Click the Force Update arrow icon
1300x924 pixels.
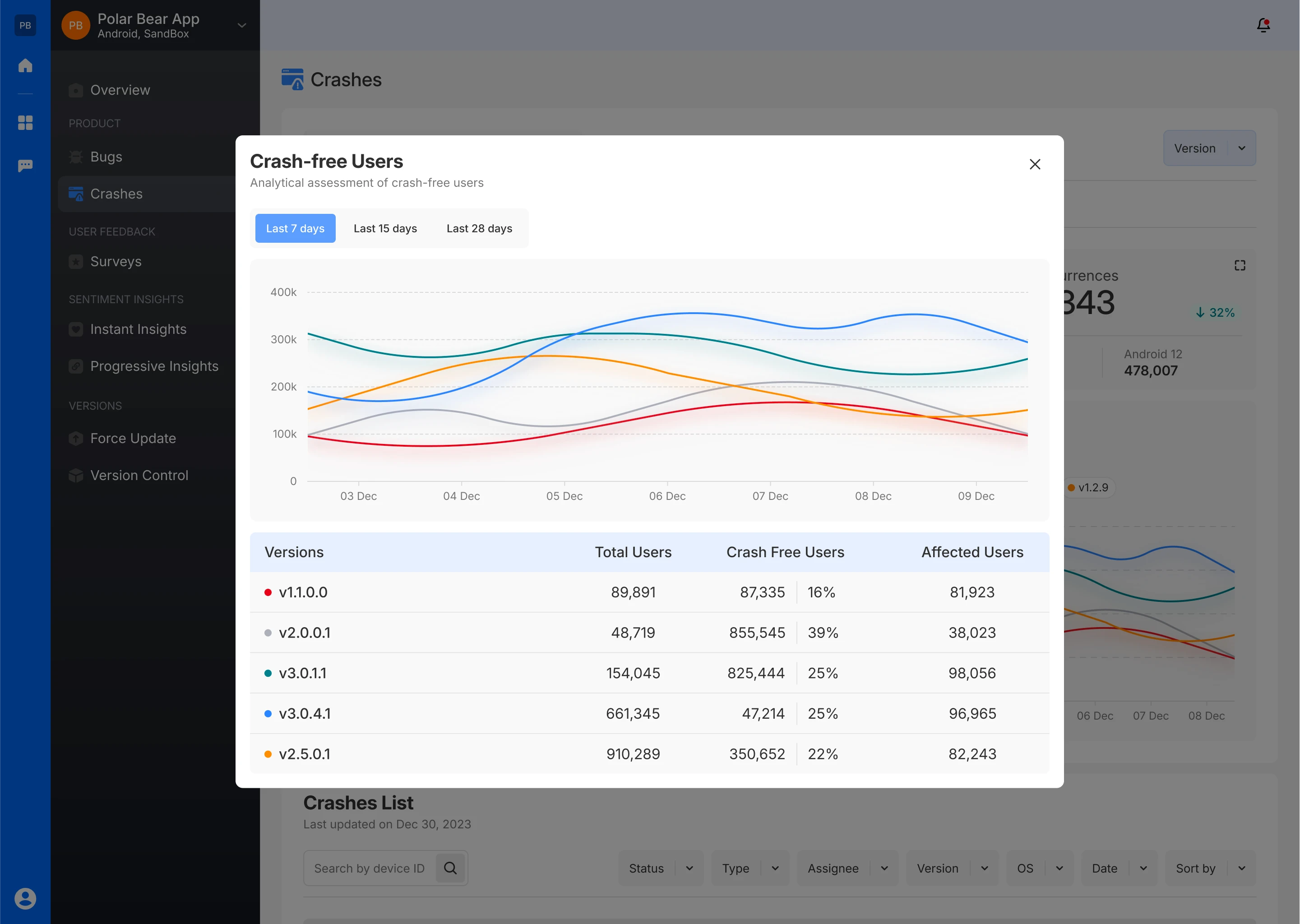76,439
